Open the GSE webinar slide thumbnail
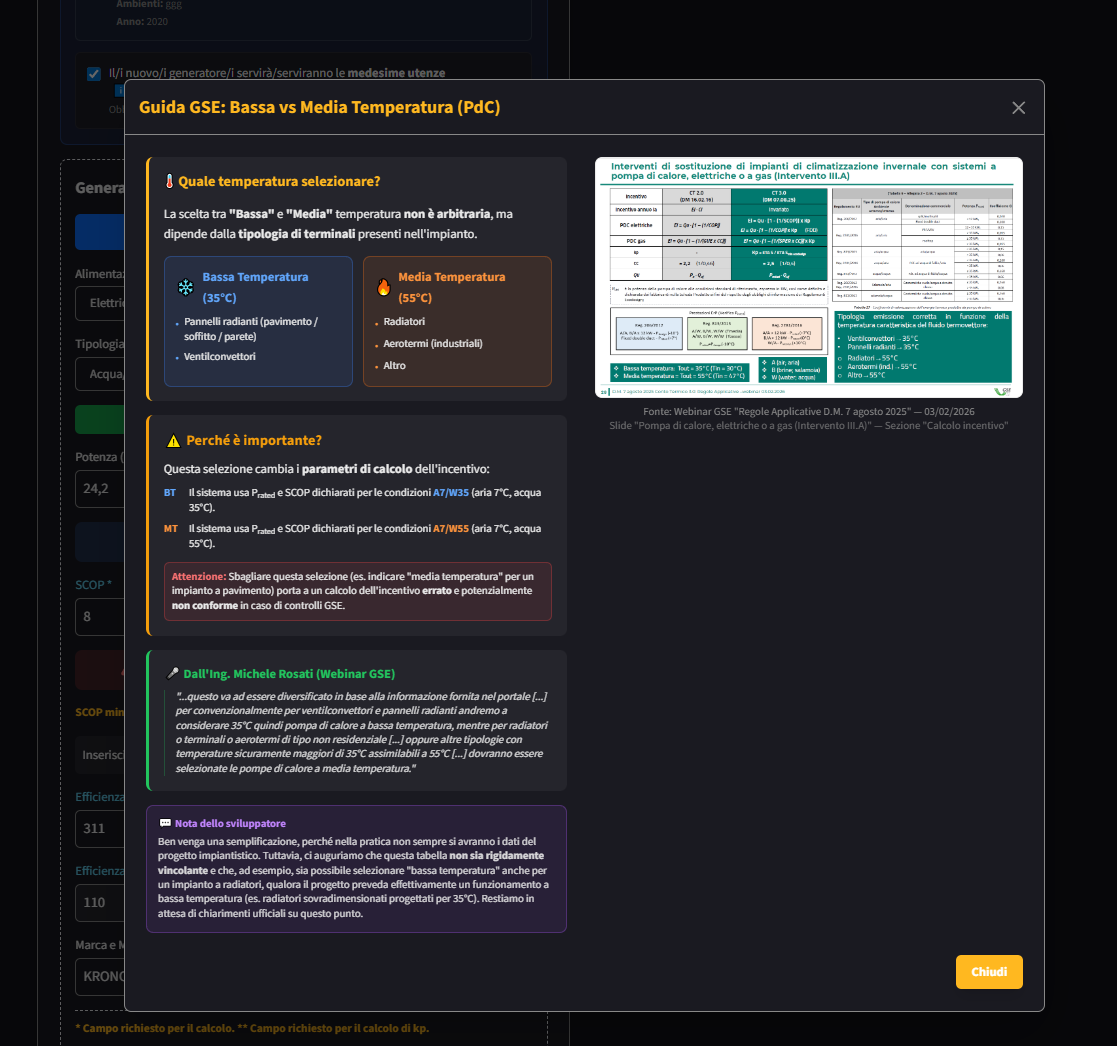 click(808, 277)
